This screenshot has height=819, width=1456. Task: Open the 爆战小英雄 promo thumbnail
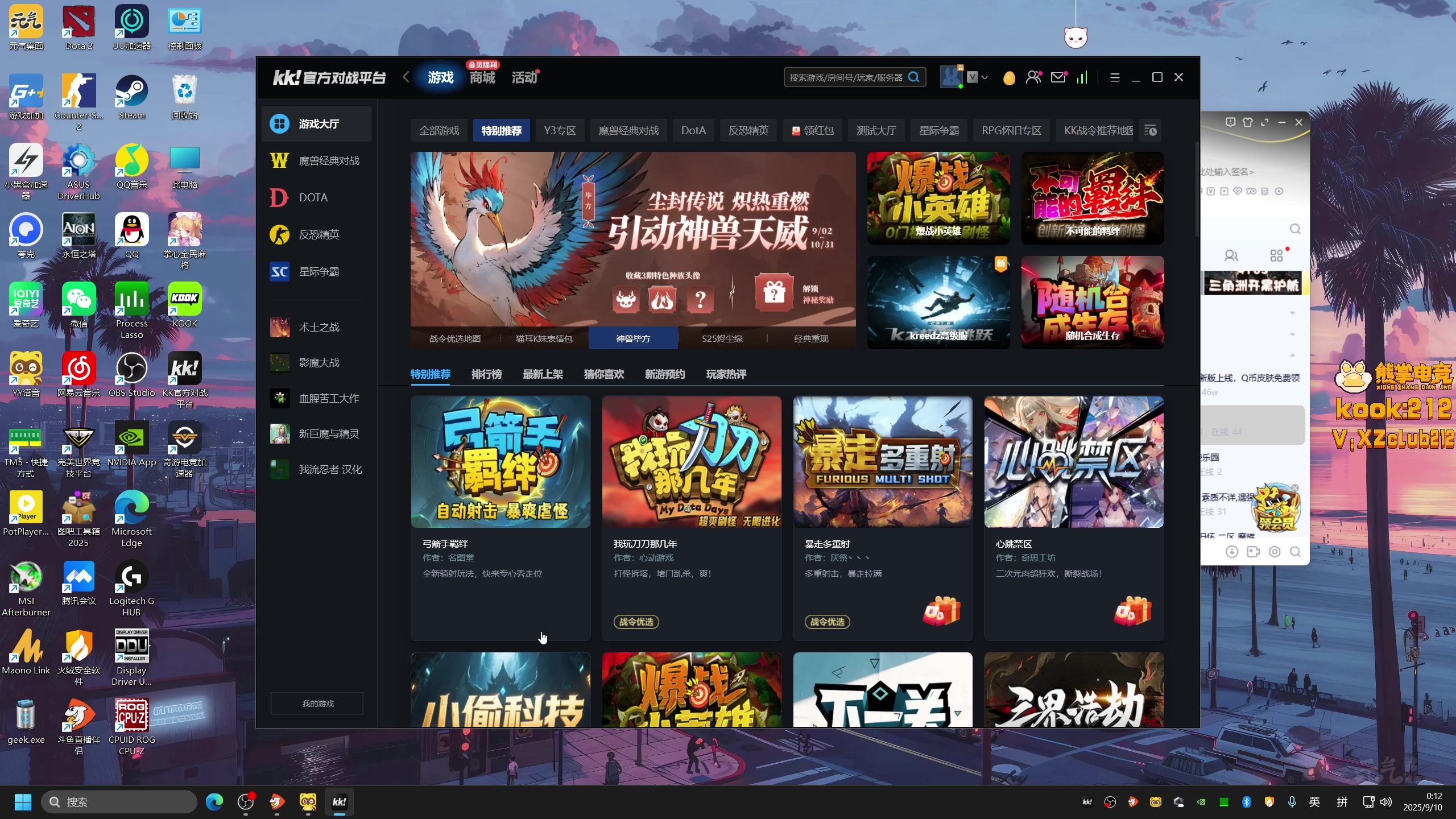coord(938,198)
